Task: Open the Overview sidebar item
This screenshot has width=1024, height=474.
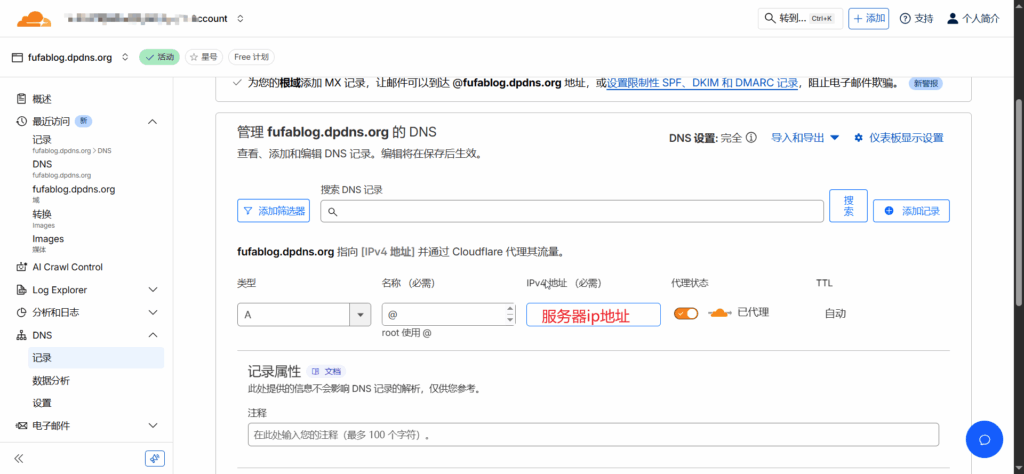Action: pos(42,99)
